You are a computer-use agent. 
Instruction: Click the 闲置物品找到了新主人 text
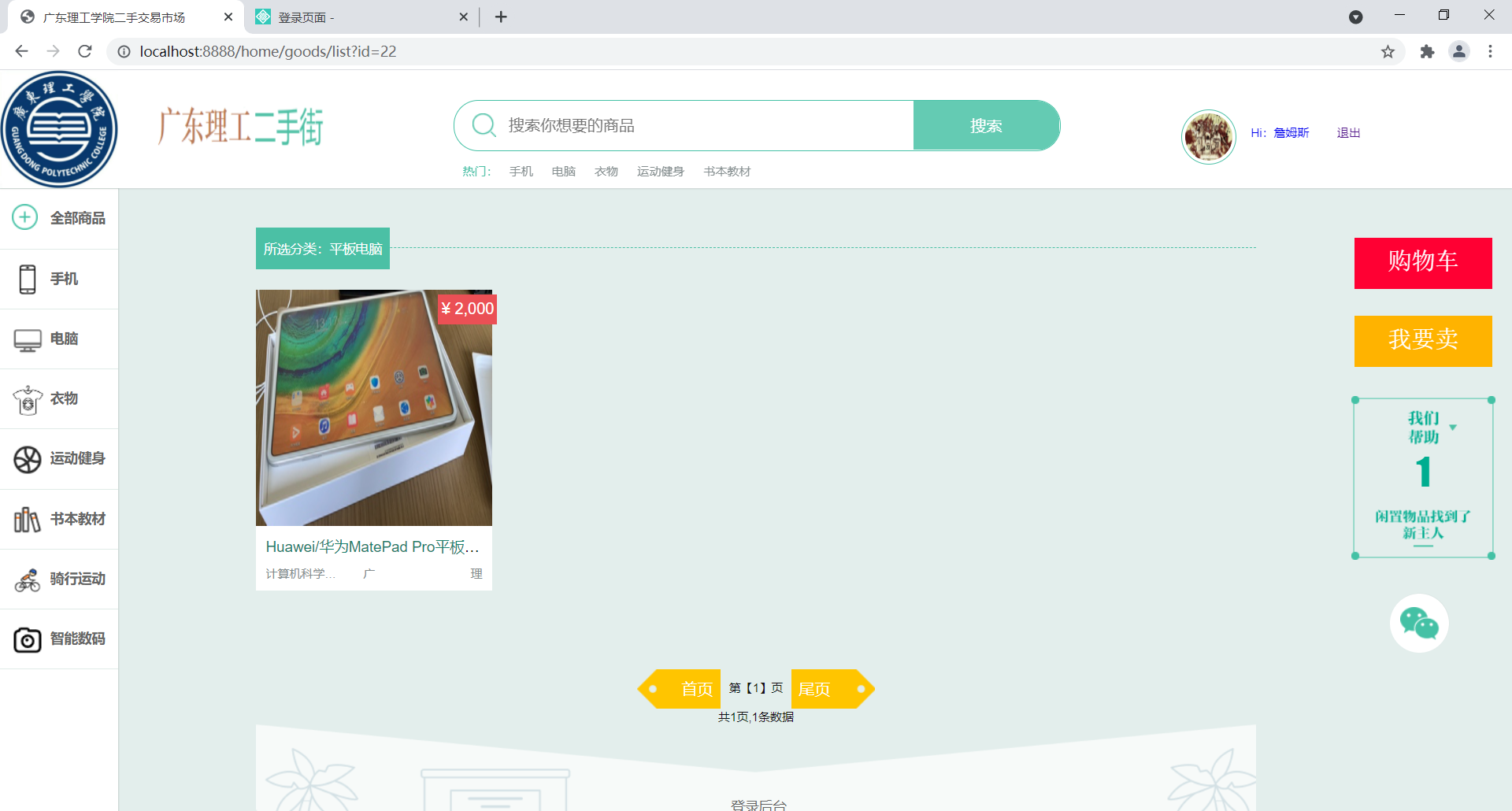(1423, 524)
